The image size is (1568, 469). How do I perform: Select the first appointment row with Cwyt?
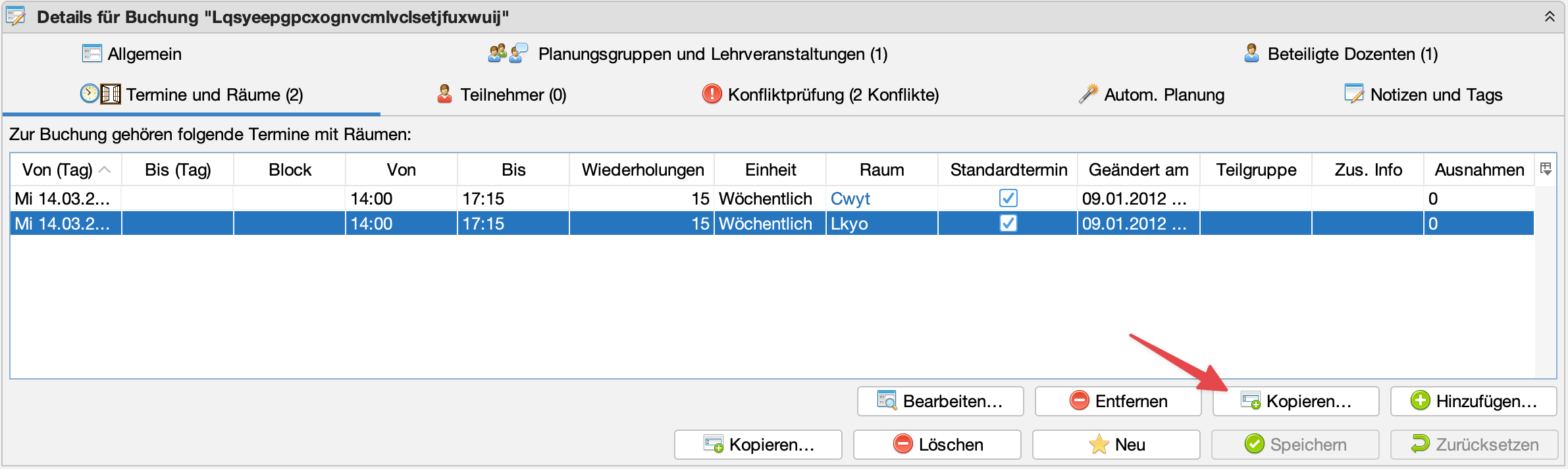point(461,199)
